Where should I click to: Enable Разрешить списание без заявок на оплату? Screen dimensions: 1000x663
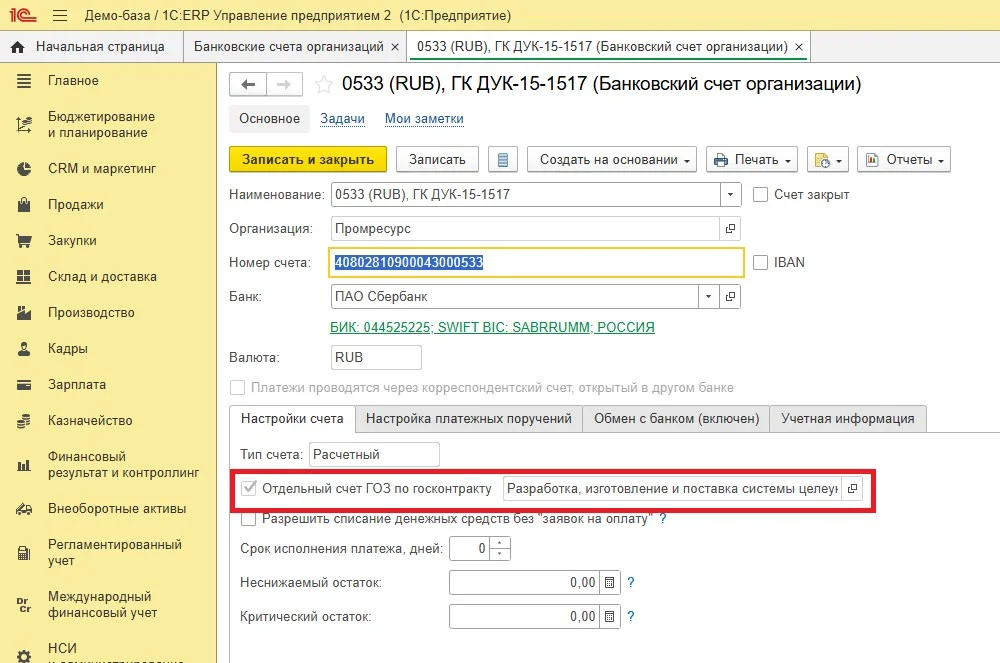[x=249, y=519]
